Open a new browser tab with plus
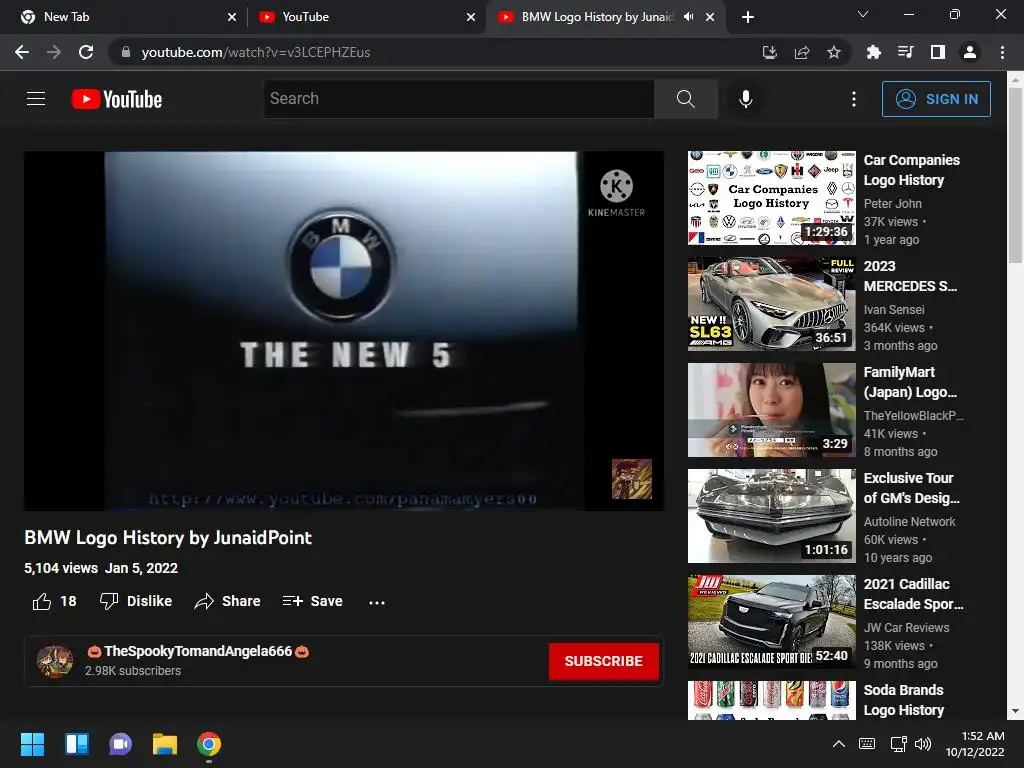The height and width of the screenshot is (768, 1024). pos(748,17)
